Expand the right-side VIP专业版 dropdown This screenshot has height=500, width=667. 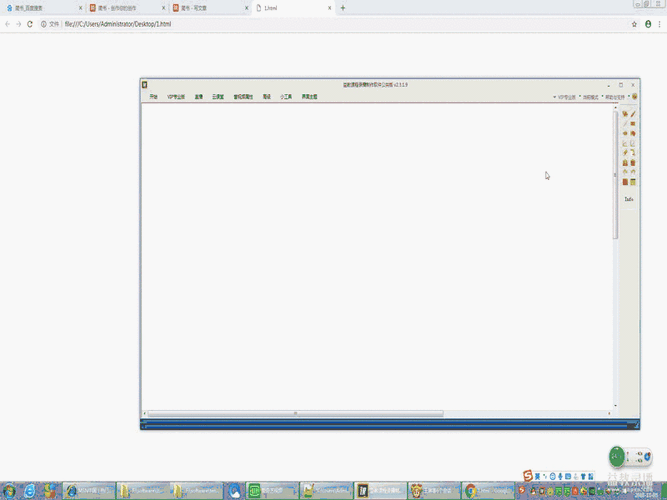565,97
